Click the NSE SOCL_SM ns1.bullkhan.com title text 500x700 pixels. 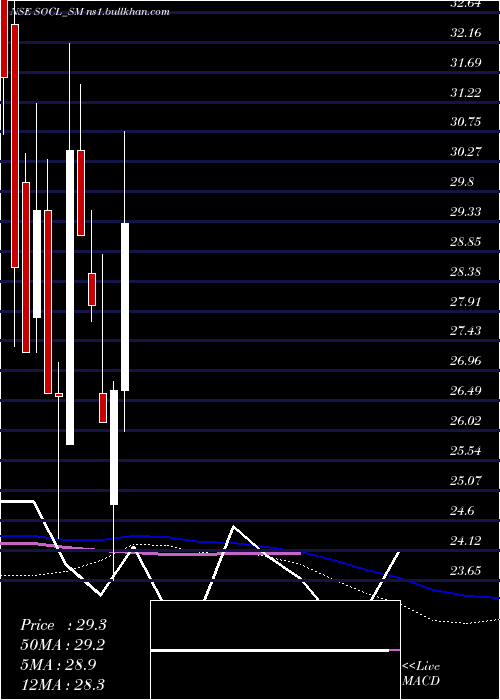pyautogui.click(x=91, y=12)
